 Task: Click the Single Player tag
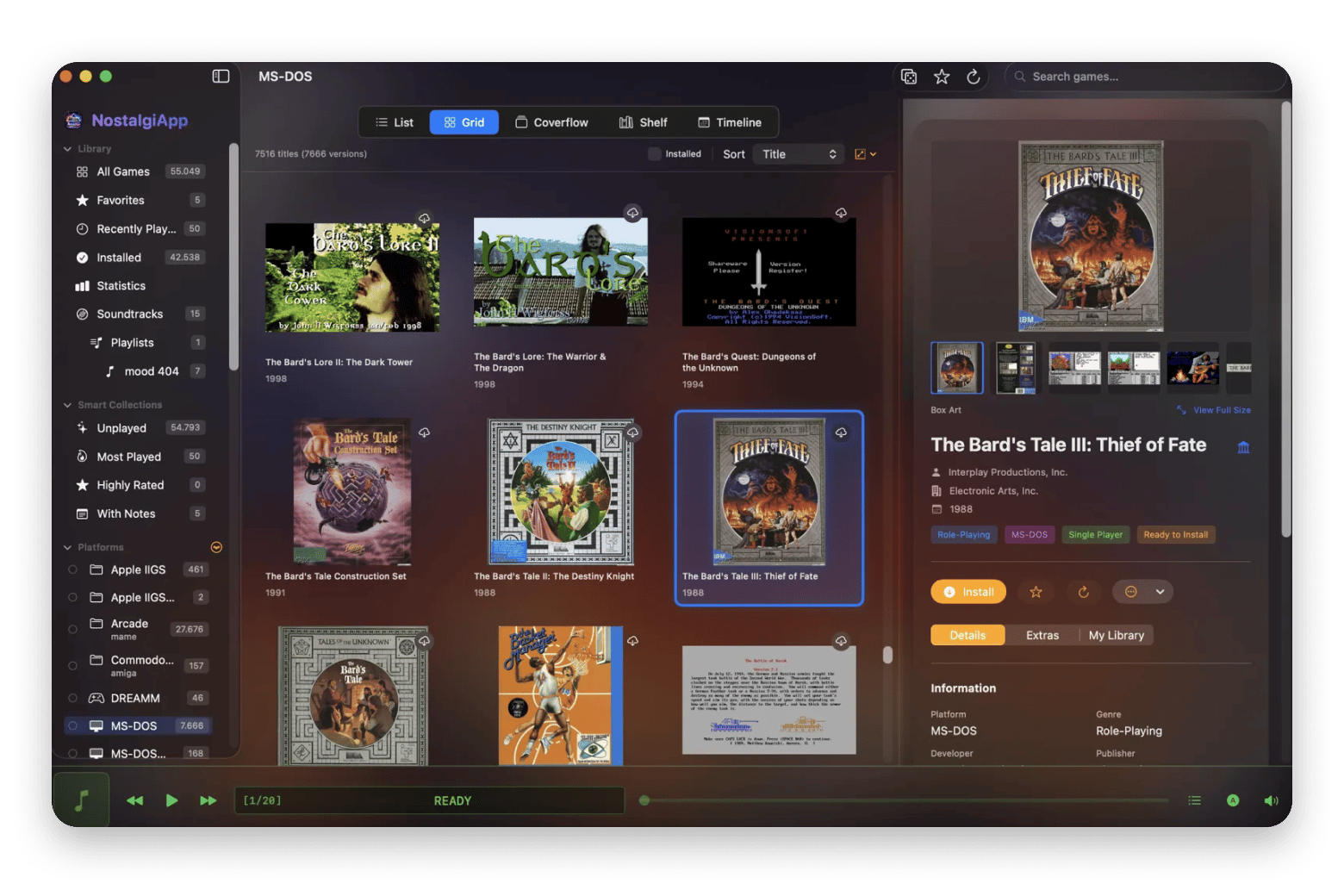(1095, 535)
